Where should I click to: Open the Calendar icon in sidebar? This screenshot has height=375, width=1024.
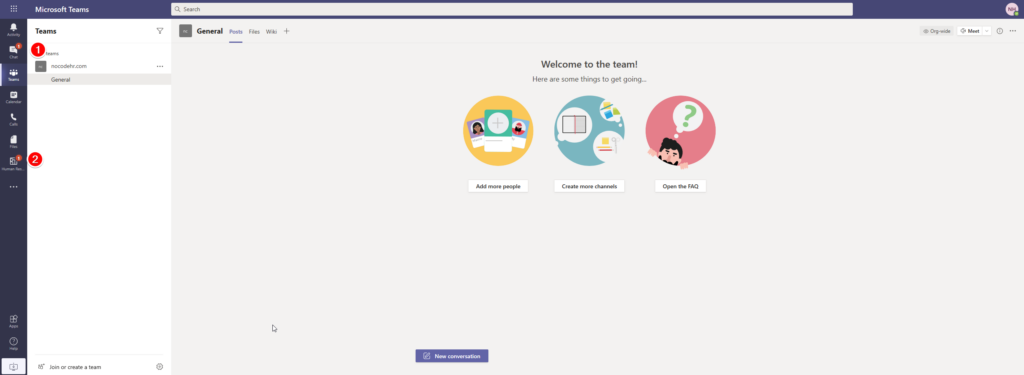[x=14, y=97]
